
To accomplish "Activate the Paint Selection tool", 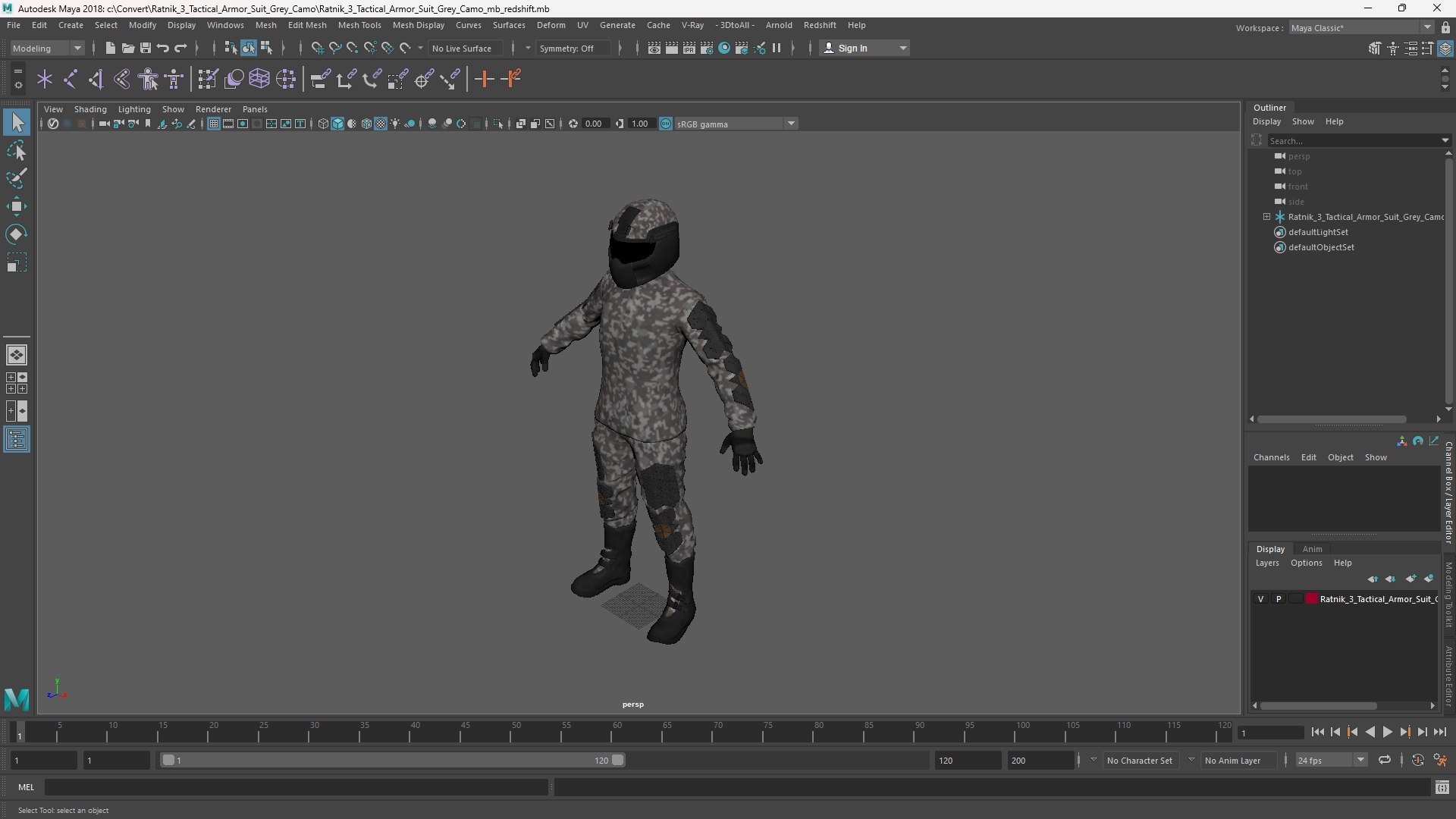I will pyautogui.click(x=17, y=178).
